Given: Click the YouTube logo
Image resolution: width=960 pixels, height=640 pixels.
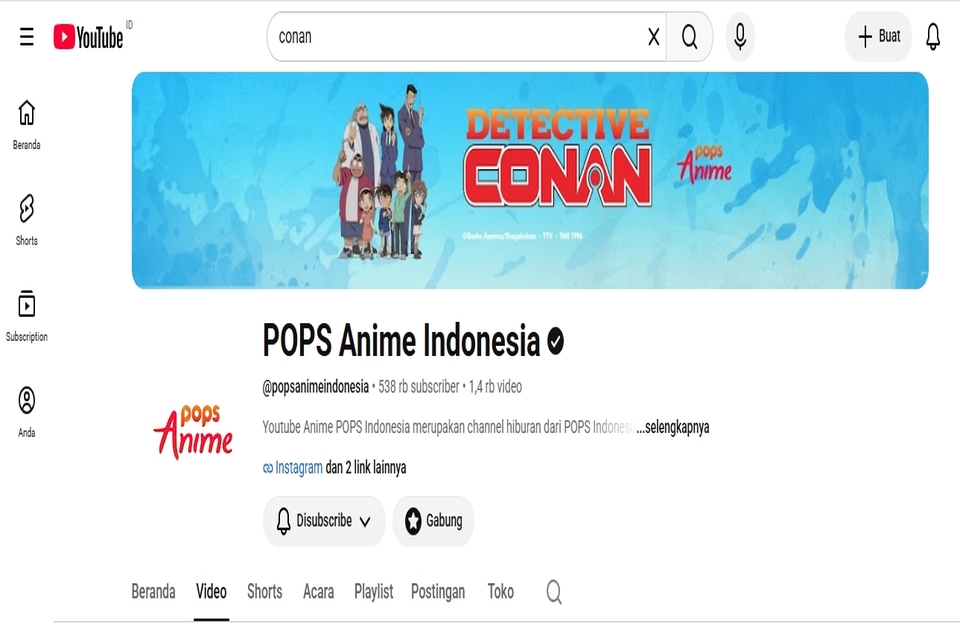Looking at the screenshot, I should pyautogui.click(x=89, y=37).
